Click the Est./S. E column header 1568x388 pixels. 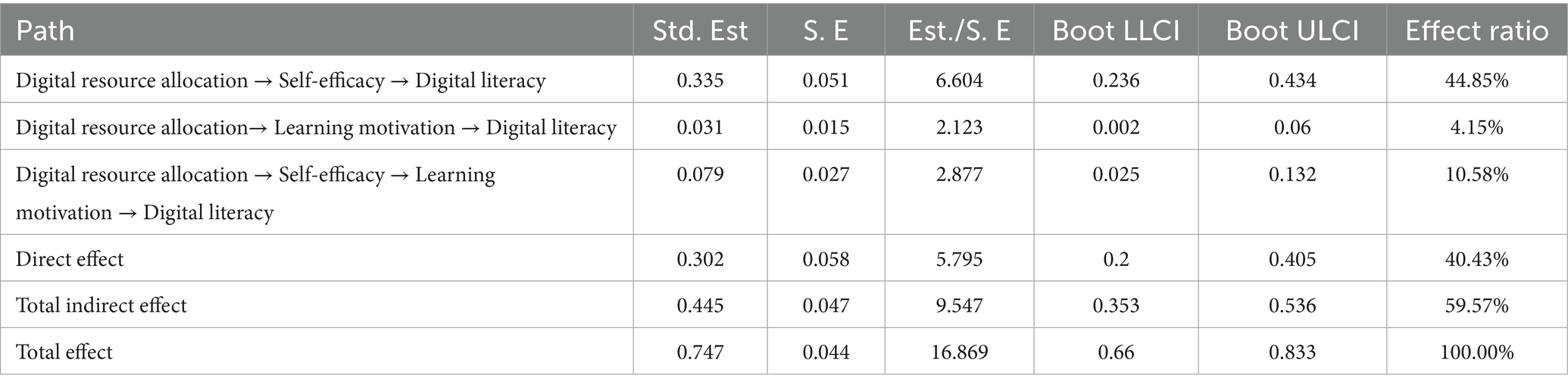[959, 31]
